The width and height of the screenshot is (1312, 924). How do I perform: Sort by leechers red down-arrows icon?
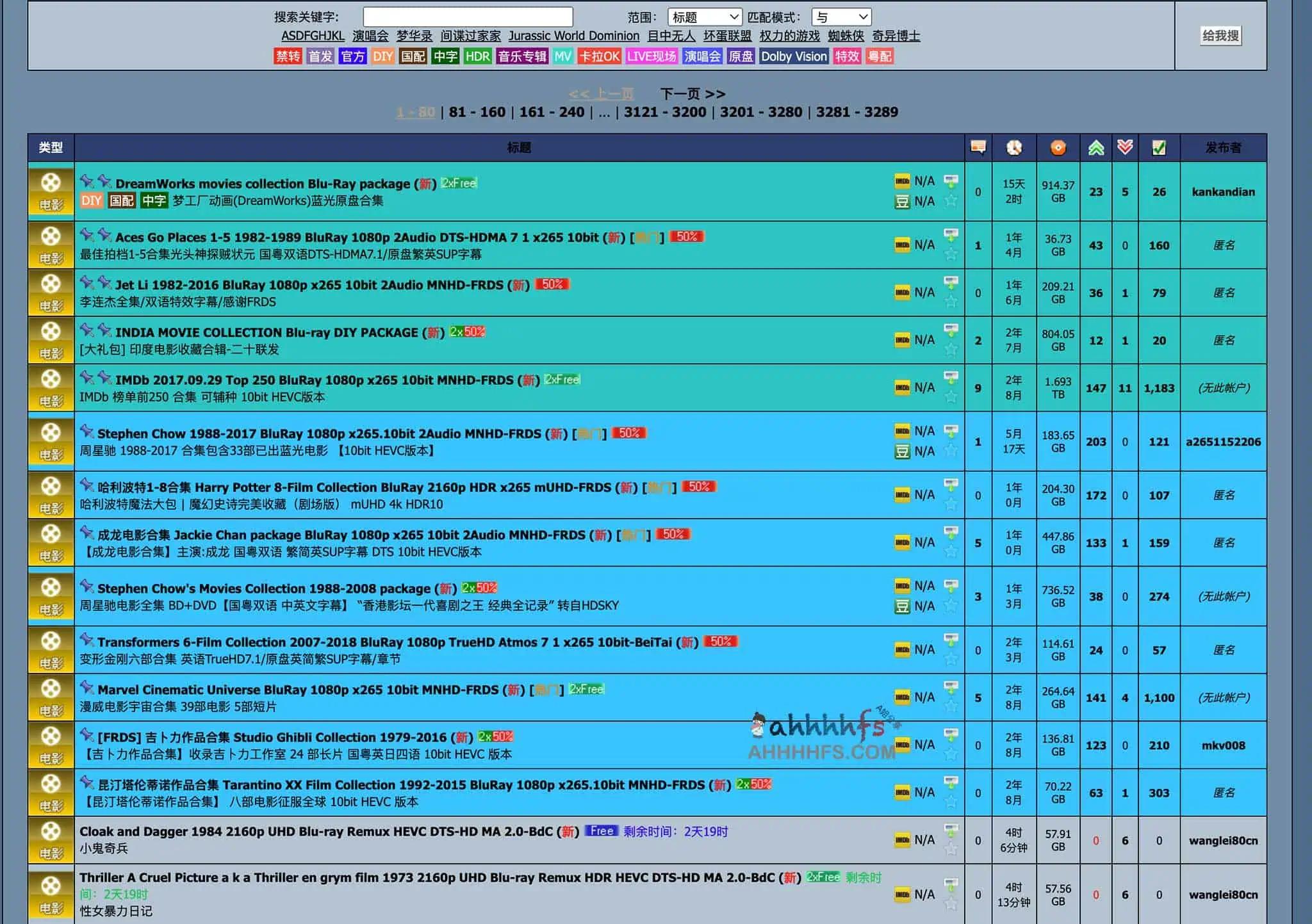coord(1124,147)
